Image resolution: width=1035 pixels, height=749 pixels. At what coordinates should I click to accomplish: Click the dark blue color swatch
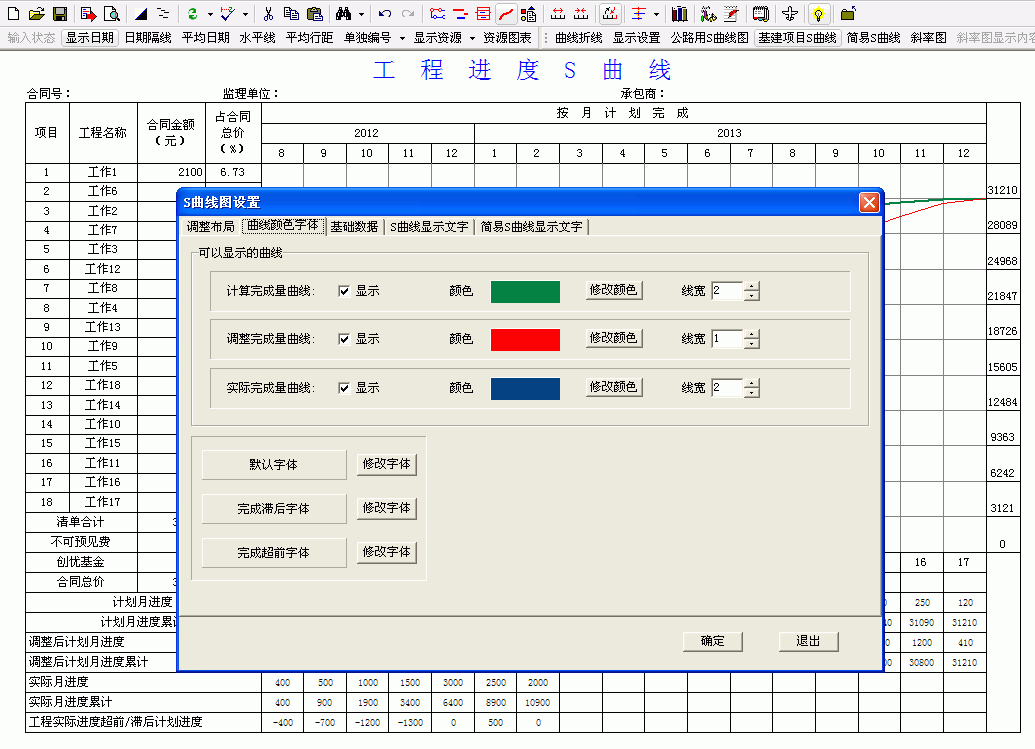click(x=525, y=389)
